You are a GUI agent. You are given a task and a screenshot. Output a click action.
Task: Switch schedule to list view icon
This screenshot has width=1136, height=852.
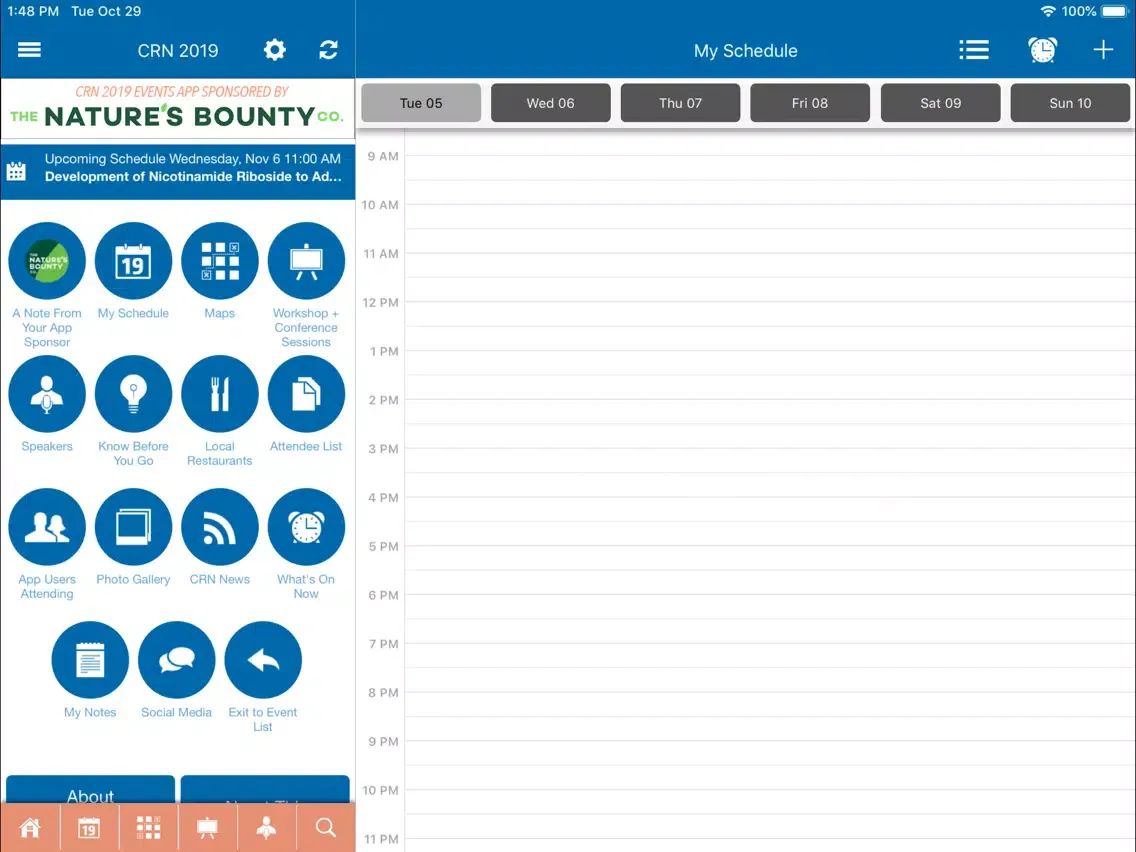[974, 50]
